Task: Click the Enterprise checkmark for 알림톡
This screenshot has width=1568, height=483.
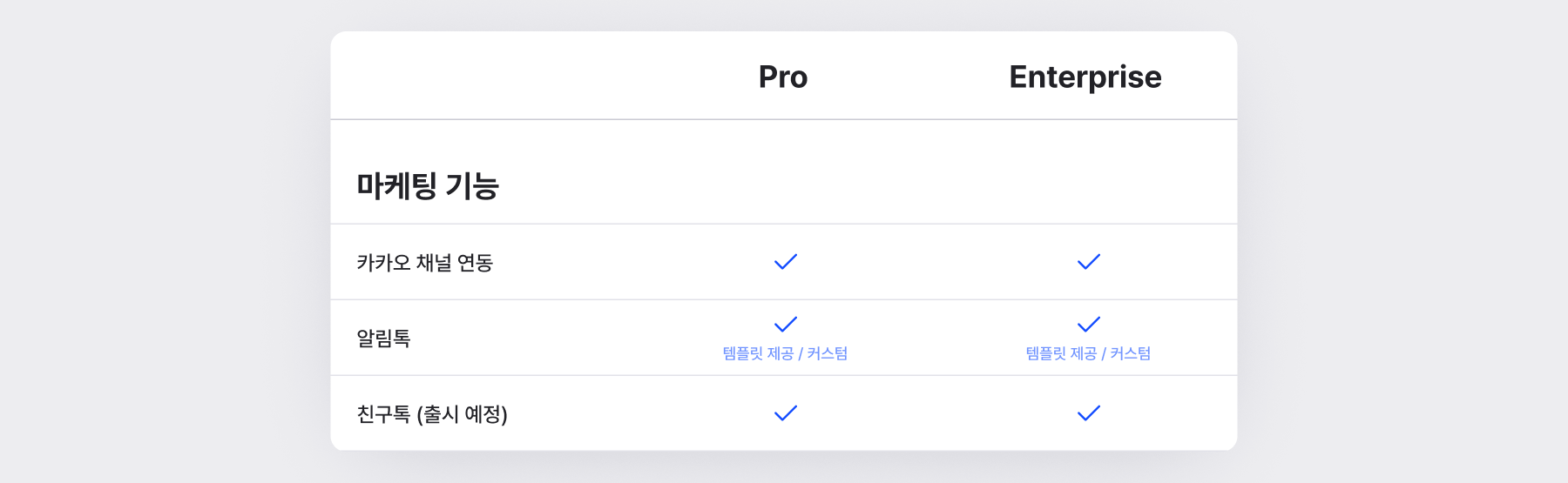Action: (x=1089, y=325)
